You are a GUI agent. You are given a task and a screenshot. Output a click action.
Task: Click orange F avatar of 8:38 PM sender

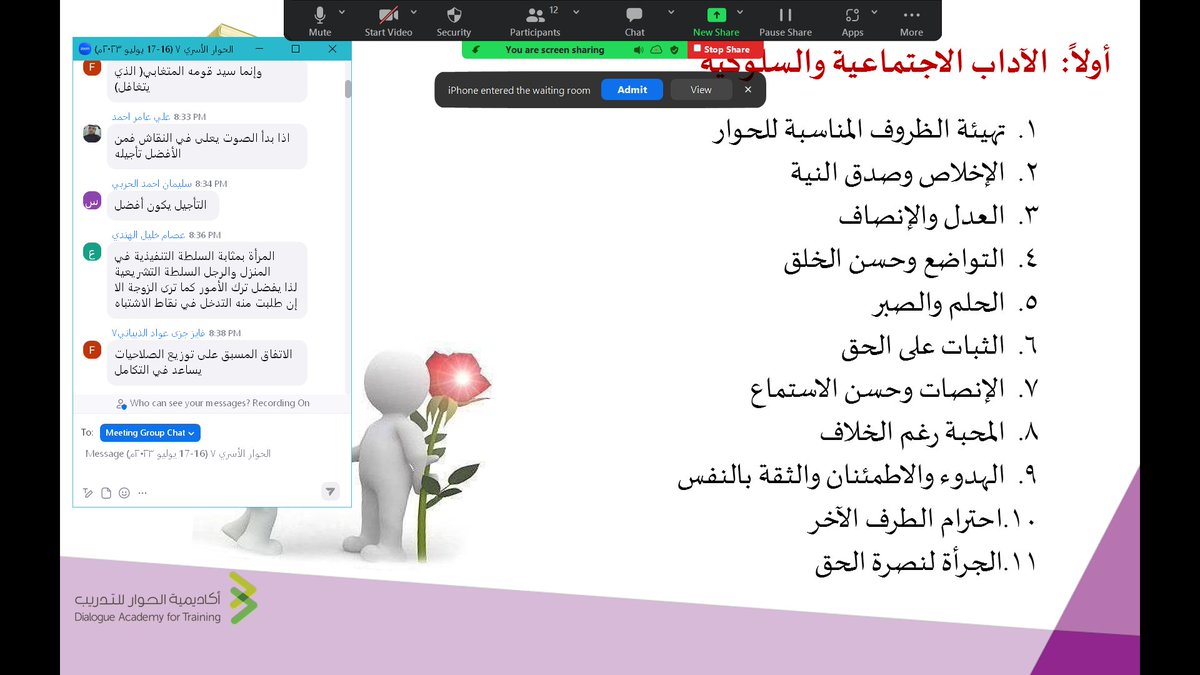(92, 349)
